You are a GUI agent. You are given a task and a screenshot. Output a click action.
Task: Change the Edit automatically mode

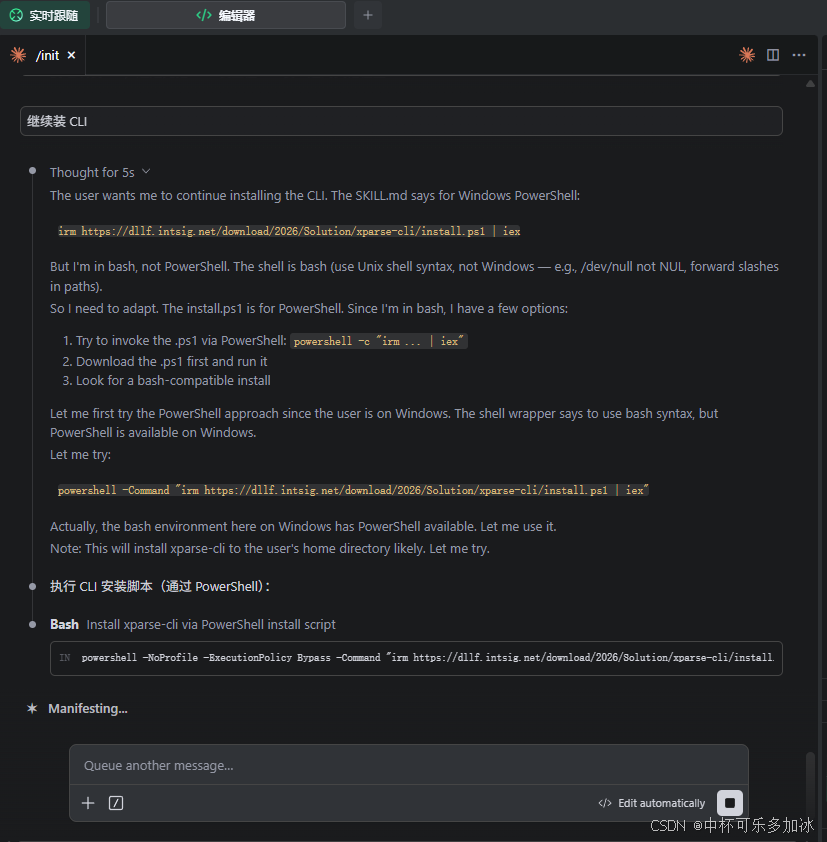pos(651,803)
